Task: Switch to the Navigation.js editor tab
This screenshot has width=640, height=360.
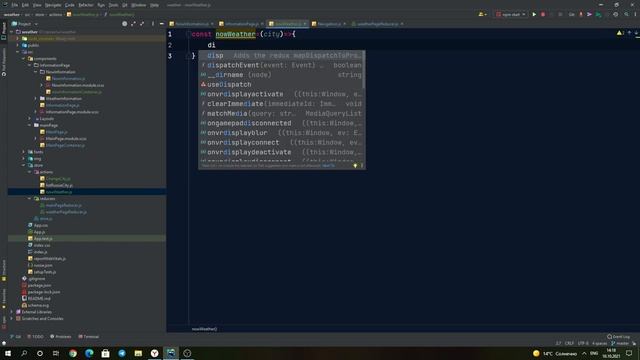Action: pyautogui.click(x=329, y=24)
